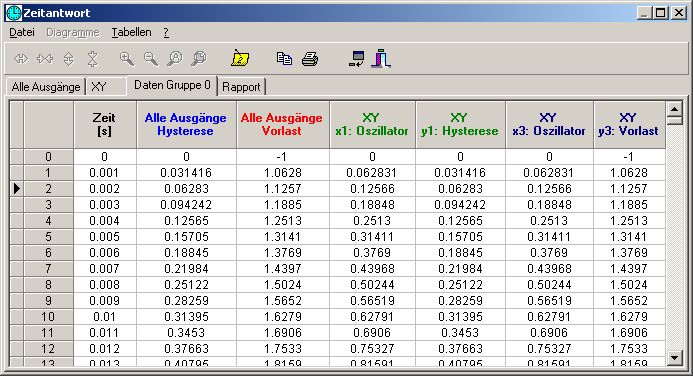Click the colored pulse response icon
693x376 pixels.
click(381, 58)
